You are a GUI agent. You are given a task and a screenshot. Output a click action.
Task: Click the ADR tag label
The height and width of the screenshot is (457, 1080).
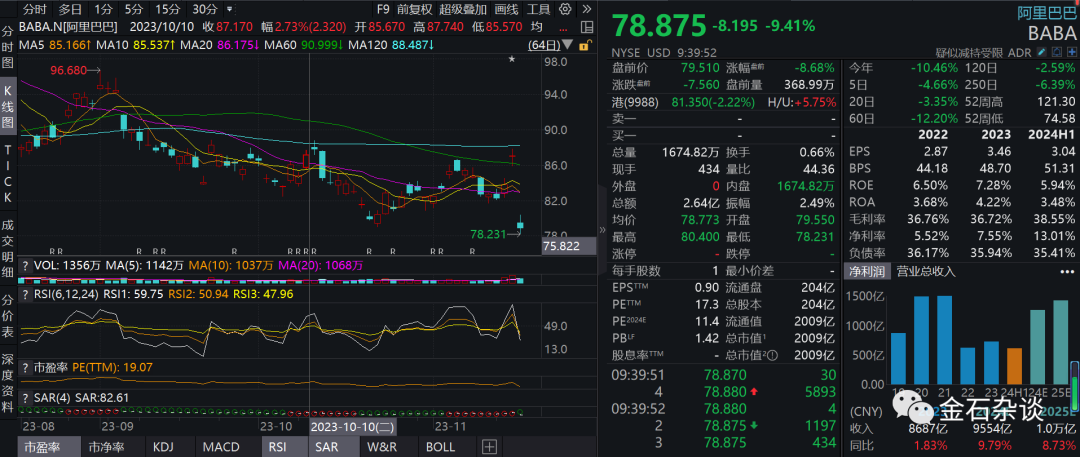(1021, 52)
